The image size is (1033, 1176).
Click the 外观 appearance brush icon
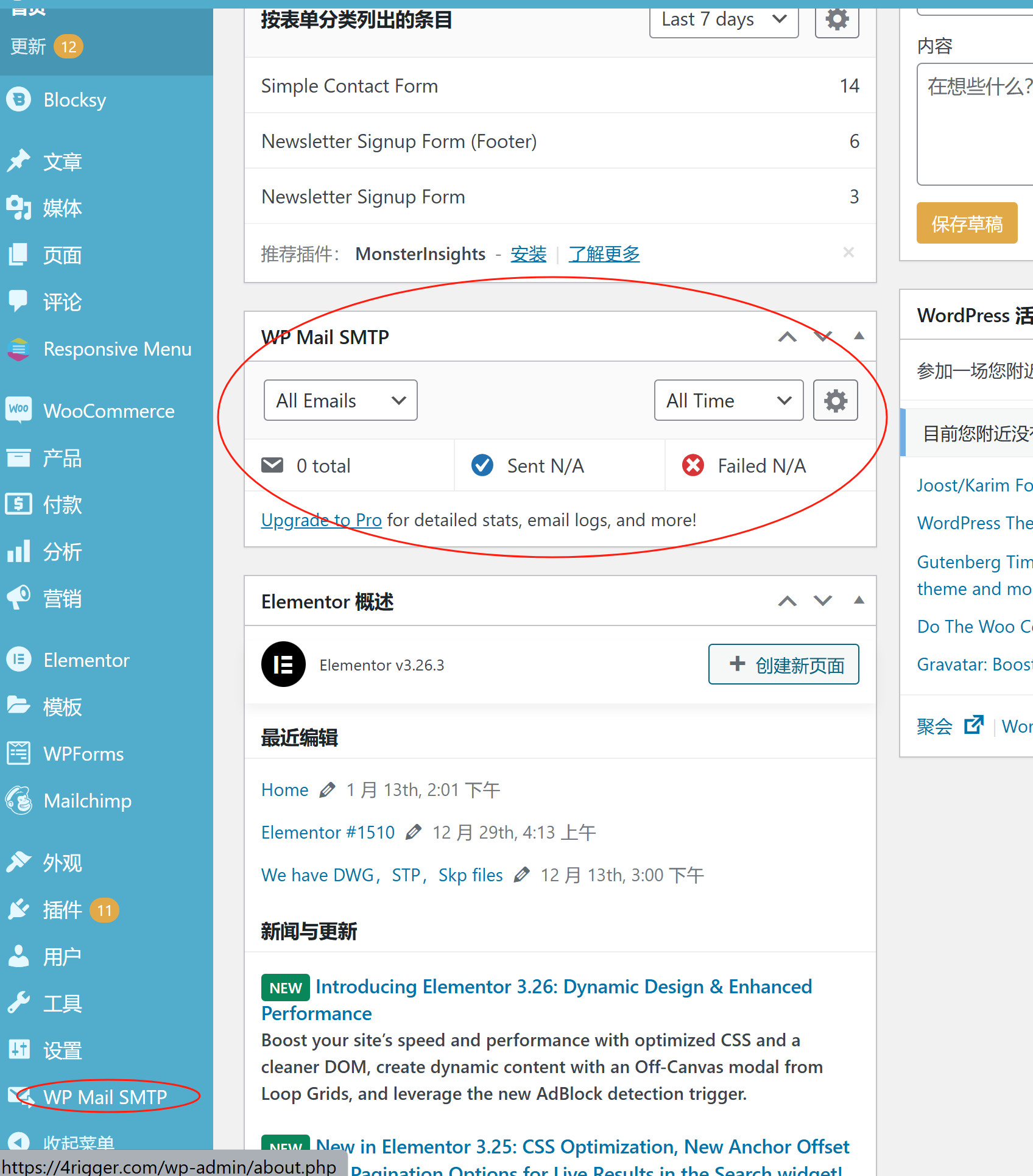point(18,862)
